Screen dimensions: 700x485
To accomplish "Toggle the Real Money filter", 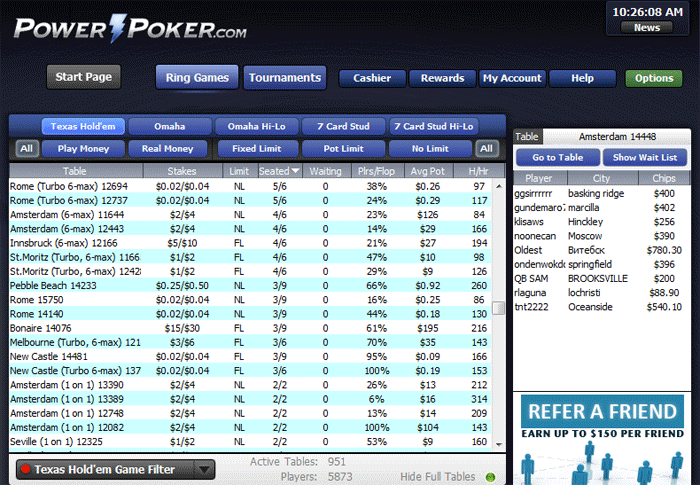I will coord(167,149).
